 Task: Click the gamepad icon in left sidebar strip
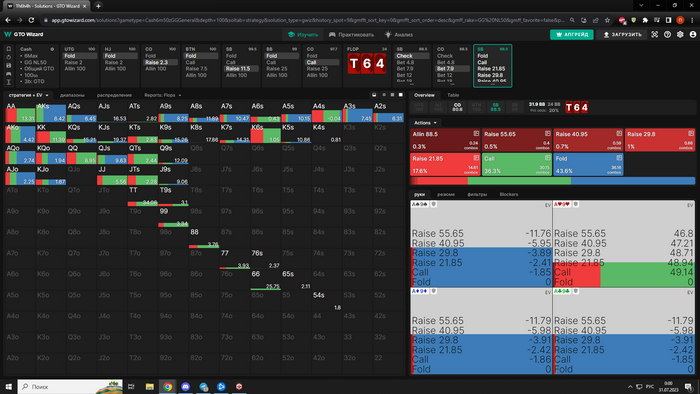click(8, 74)
